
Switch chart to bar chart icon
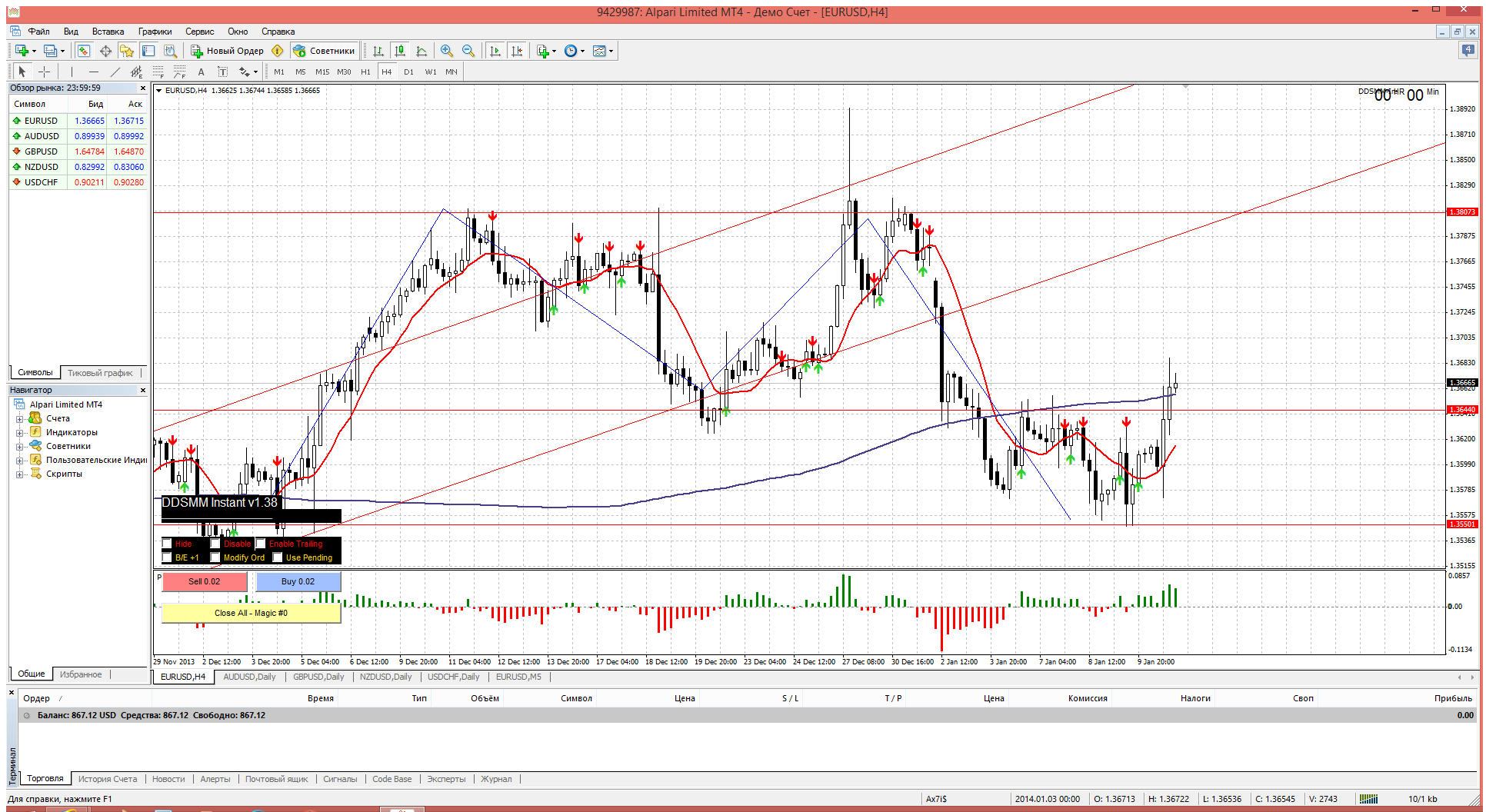click(378, 51)
